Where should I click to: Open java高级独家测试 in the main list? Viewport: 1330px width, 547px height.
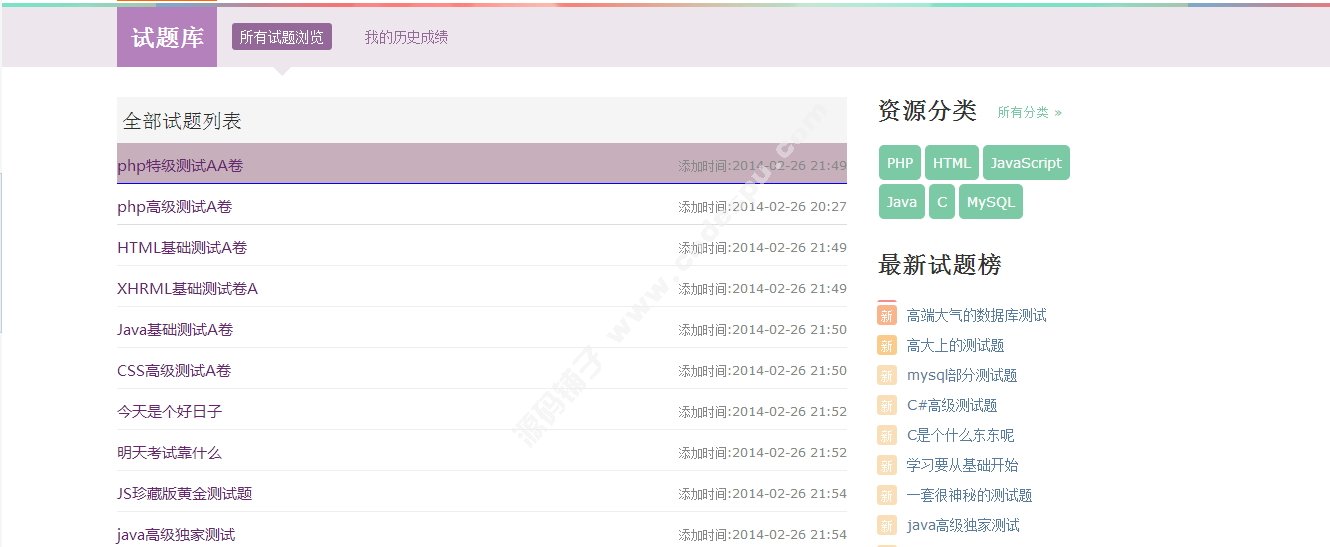176,535
